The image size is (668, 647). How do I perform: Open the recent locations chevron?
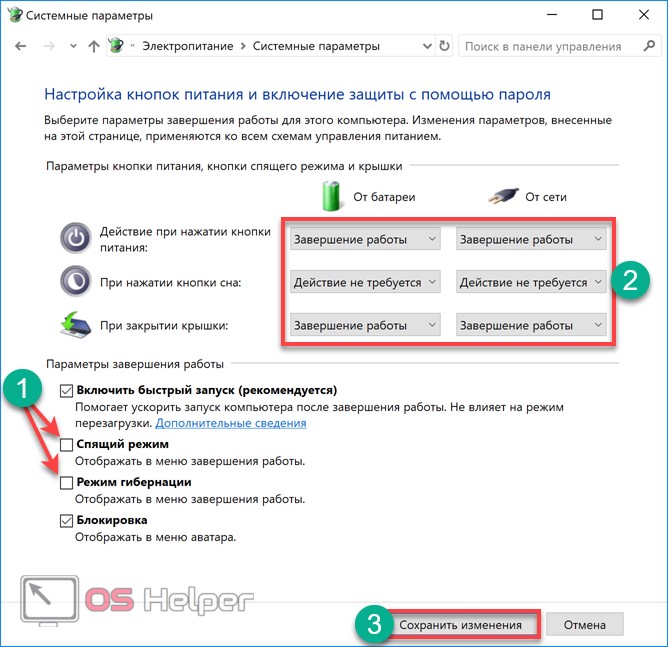click(x=73, y=46)
